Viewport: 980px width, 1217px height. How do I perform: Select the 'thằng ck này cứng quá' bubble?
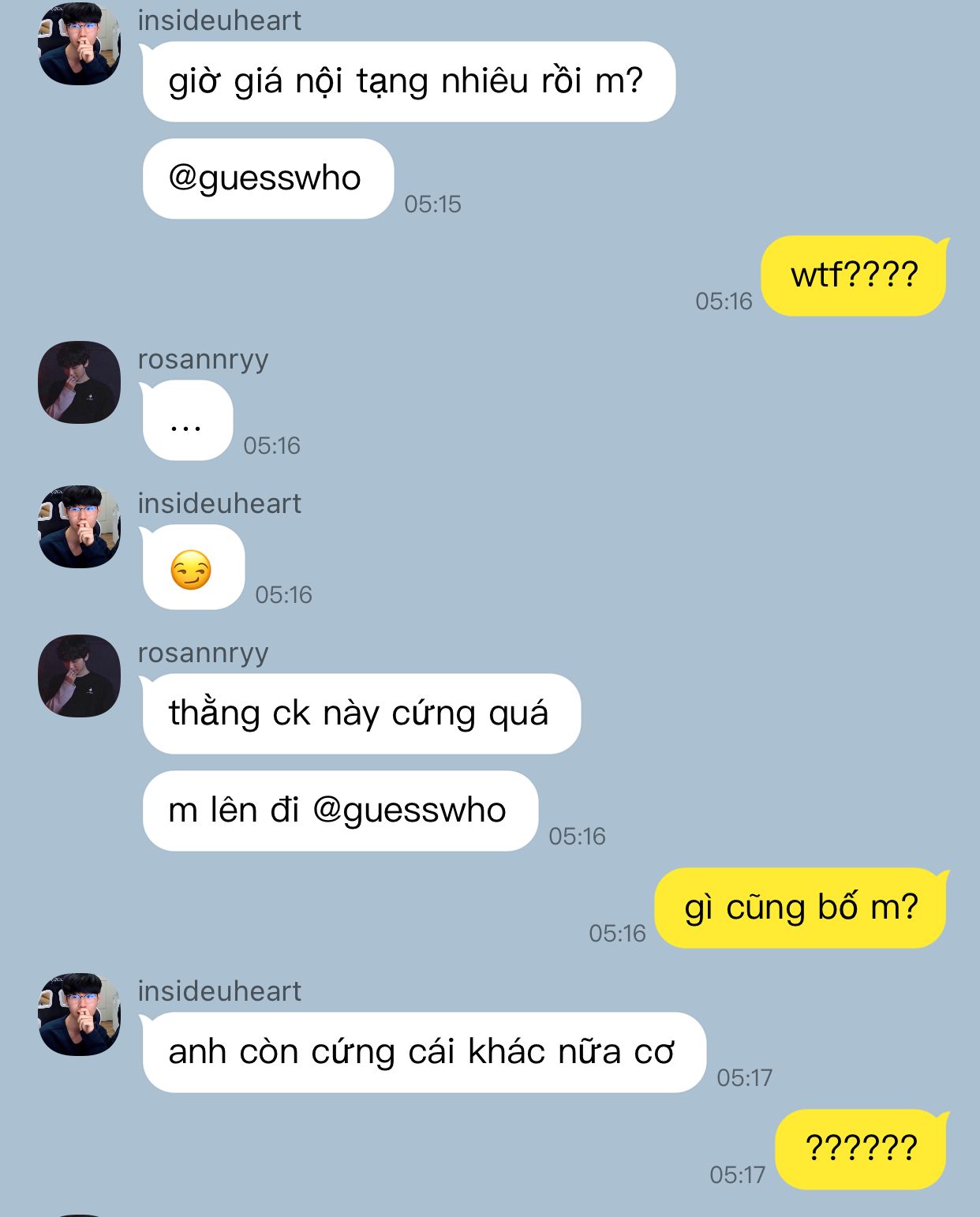(x=361, y=713)
